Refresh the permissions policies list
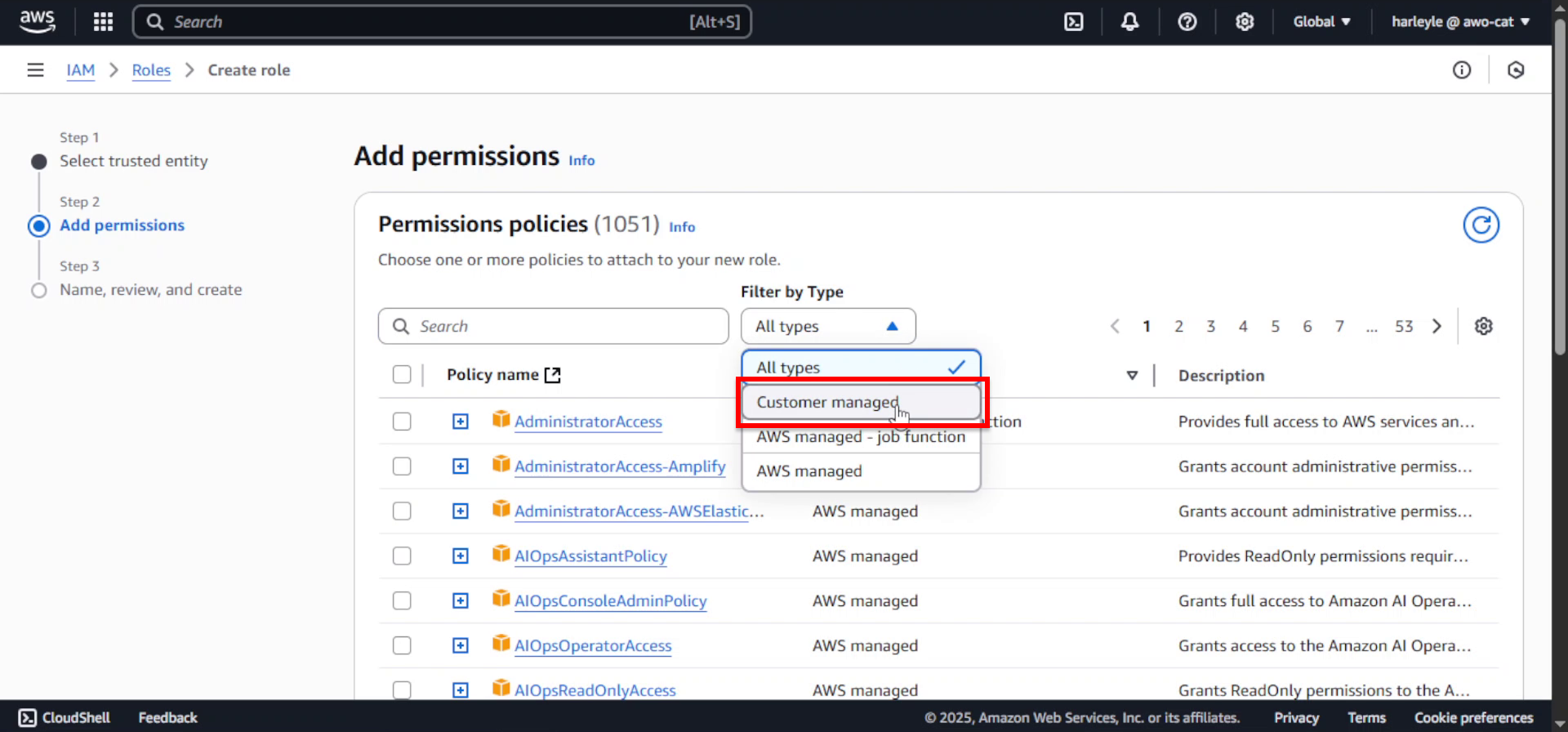1568x732 pixels. pyautogui.click(x=1481, y=225)
